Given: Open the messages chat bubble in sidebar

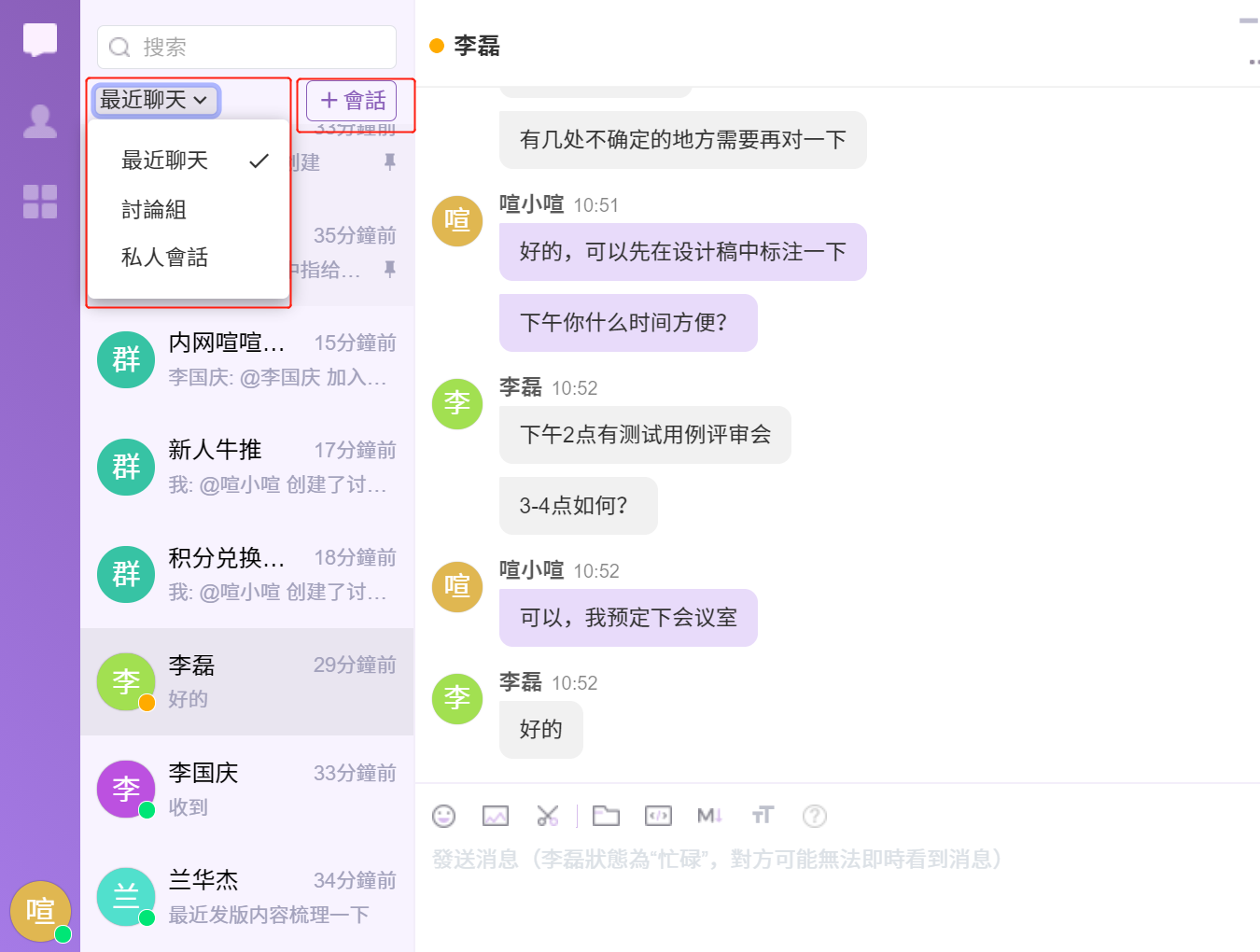Looking at the screenshot, I should [x=40, y=40].
